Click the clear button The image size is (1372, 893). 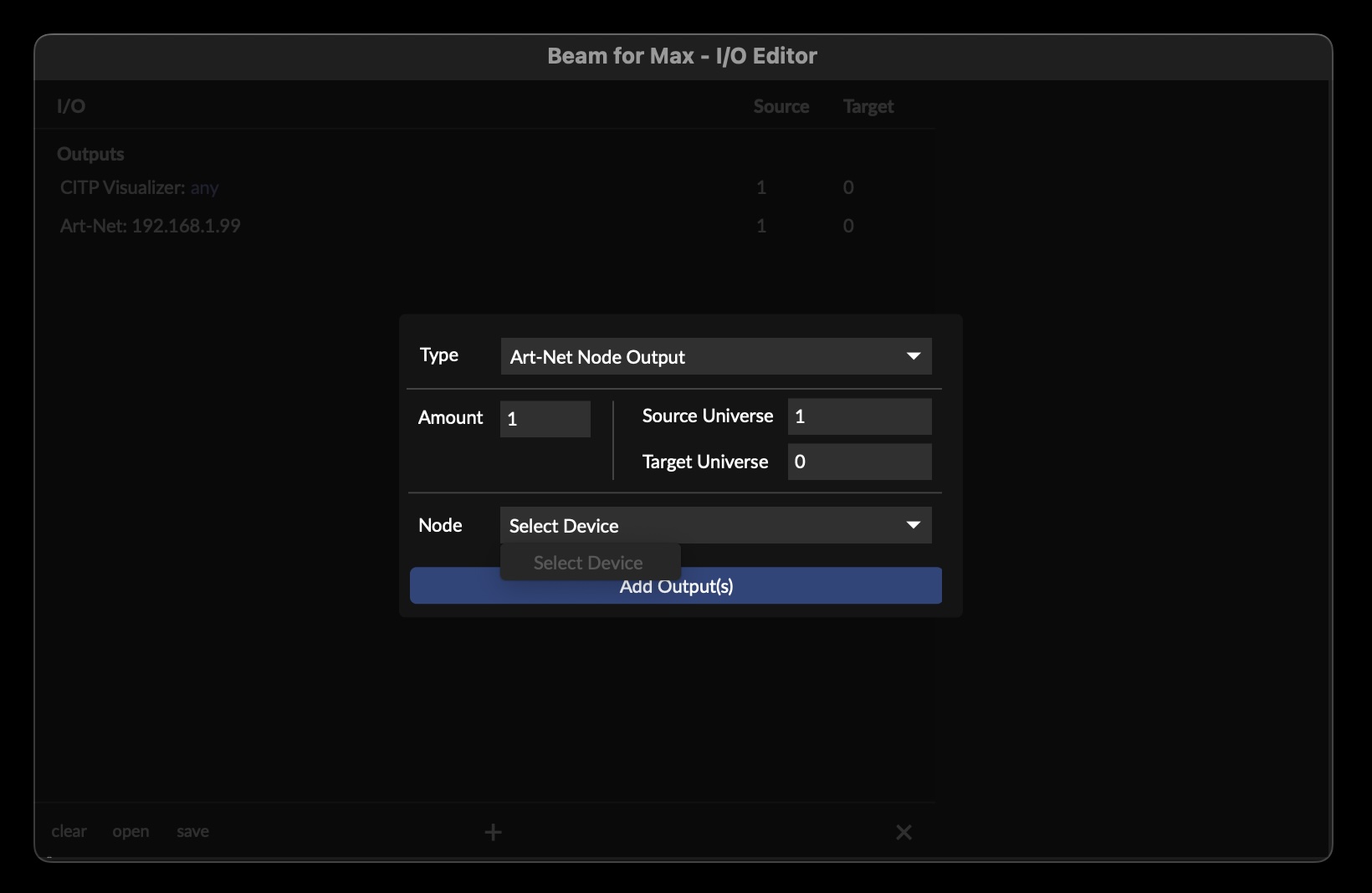(69, 831)
